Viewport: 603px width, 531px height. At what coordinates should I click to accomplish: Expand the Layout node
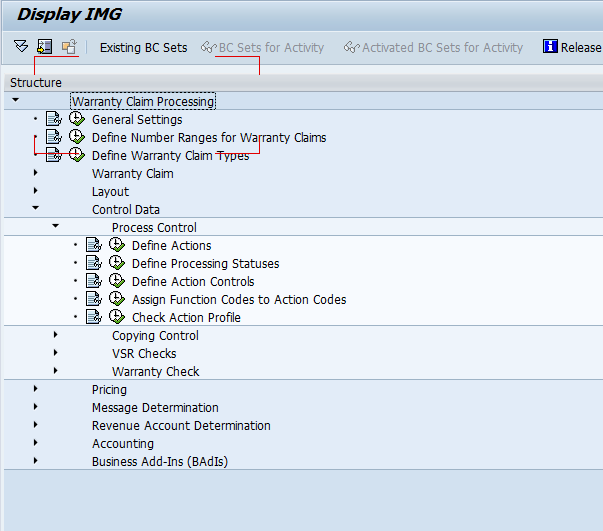(x=35, y=191)
